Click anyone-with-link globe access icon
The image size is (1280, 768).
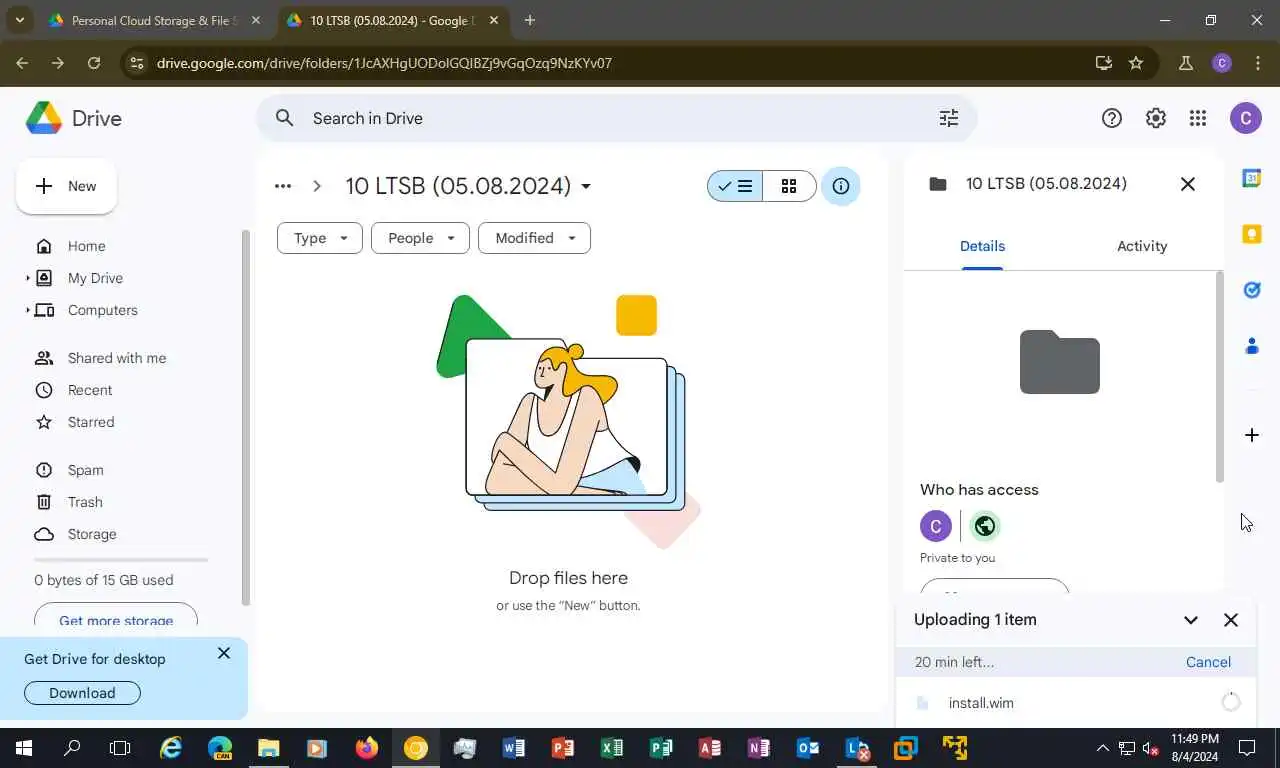pyautogui.click(x=985, y=526)
